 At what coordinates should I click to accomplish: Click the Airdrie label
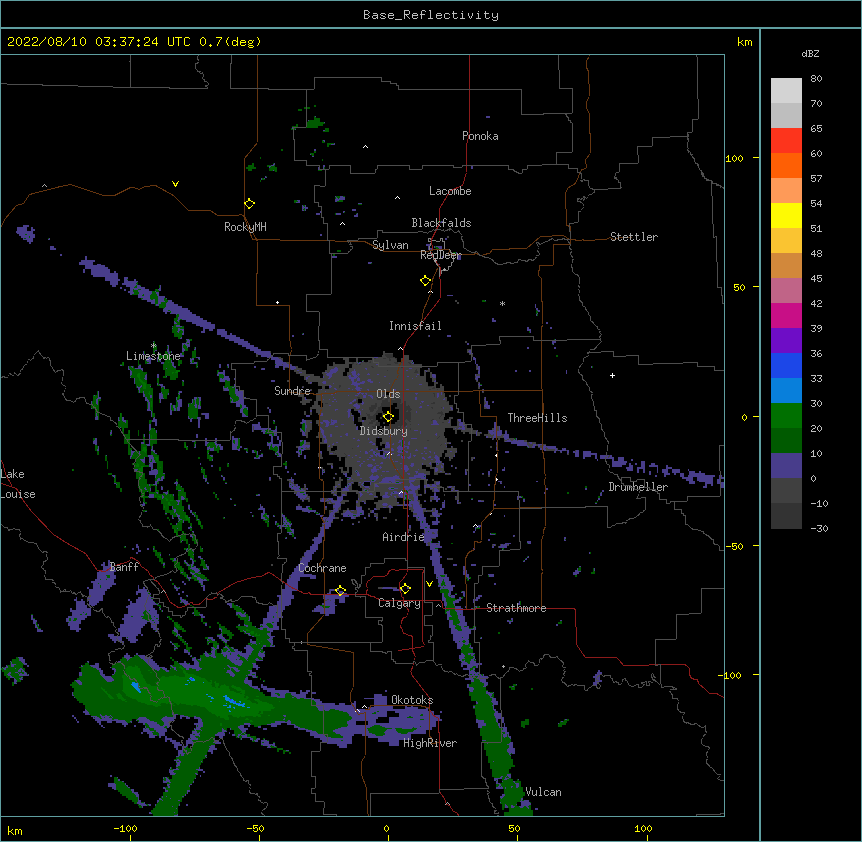click(x=403, y=537)
